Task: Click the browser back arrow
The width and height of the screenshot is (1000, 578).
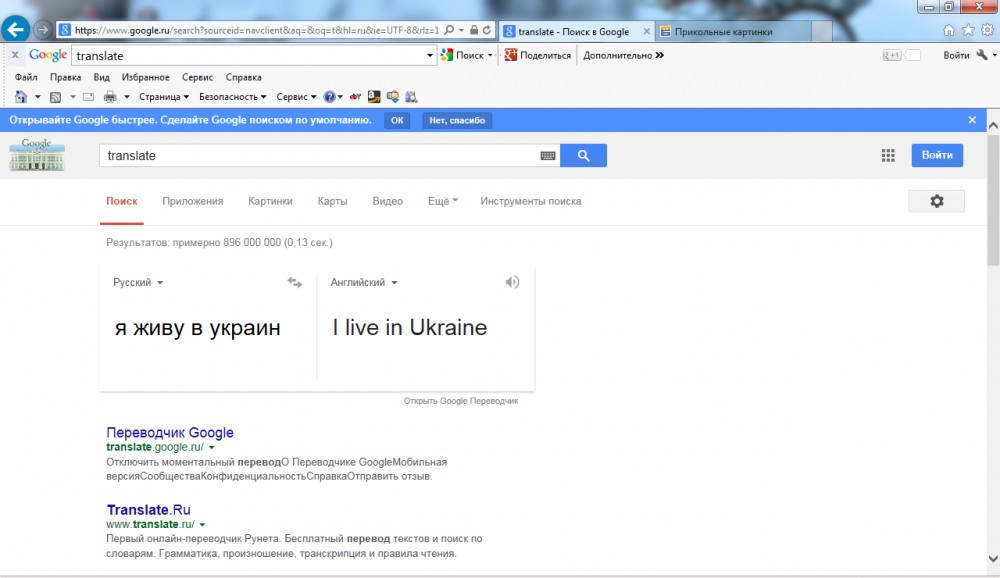Action: 16,30
